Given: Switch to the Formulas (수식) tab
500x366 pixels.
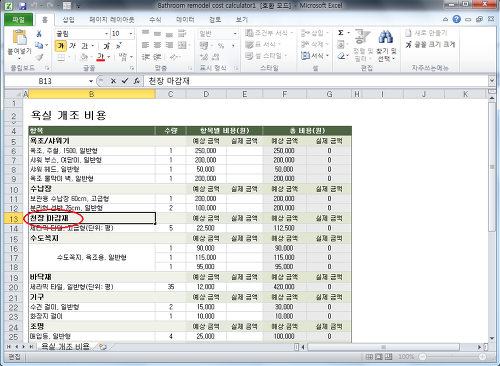Looking at the screenshot, I should [x=155, y=19].
